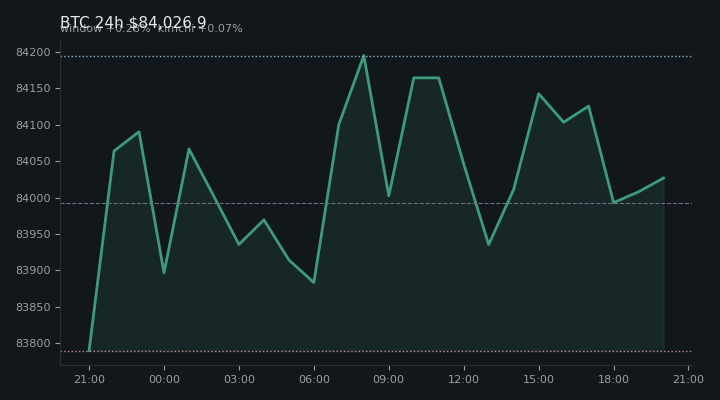
Task: Click the BTC 24h $84,026.9 title
Action: [x=133, y=22]
